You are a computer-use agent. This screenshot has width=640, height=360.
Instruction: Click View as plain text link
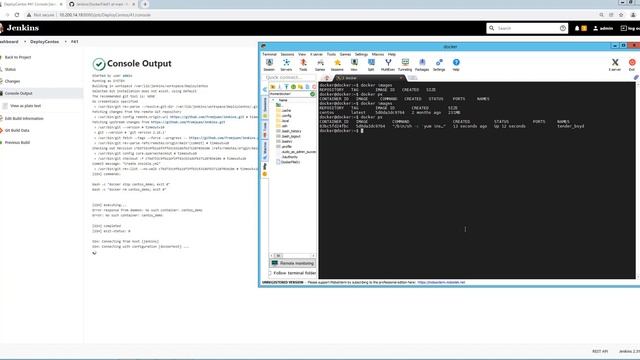[25, 106]
